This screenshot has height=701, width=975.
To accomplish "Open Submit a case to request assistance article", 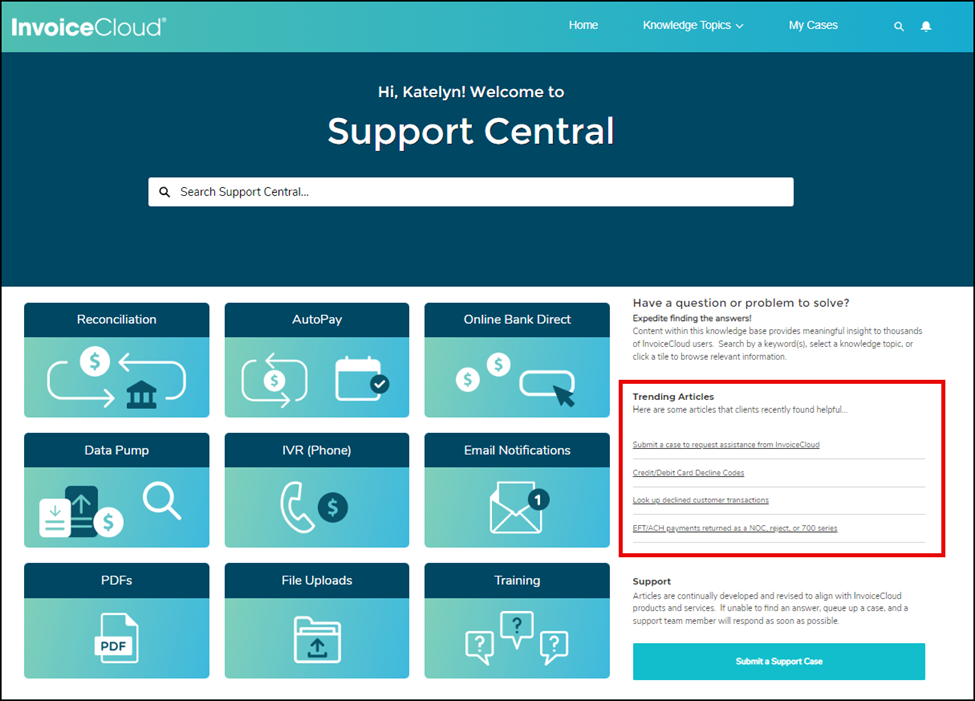I will pyautogui.click(x=726, y=445).
